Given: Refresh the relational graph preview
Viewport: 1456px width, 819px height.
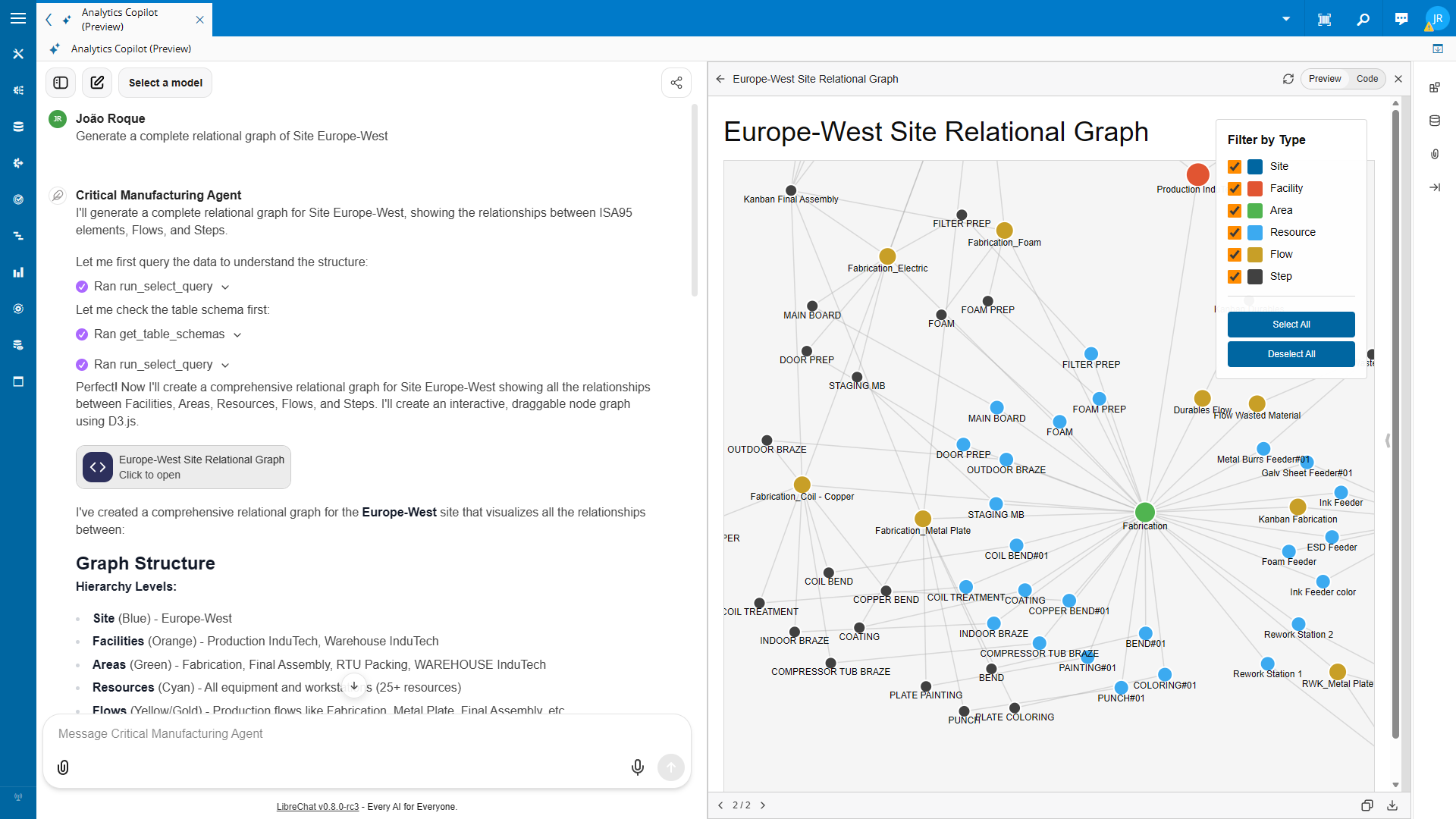Looking at the screenshot, I should [x=1288, y=79].
